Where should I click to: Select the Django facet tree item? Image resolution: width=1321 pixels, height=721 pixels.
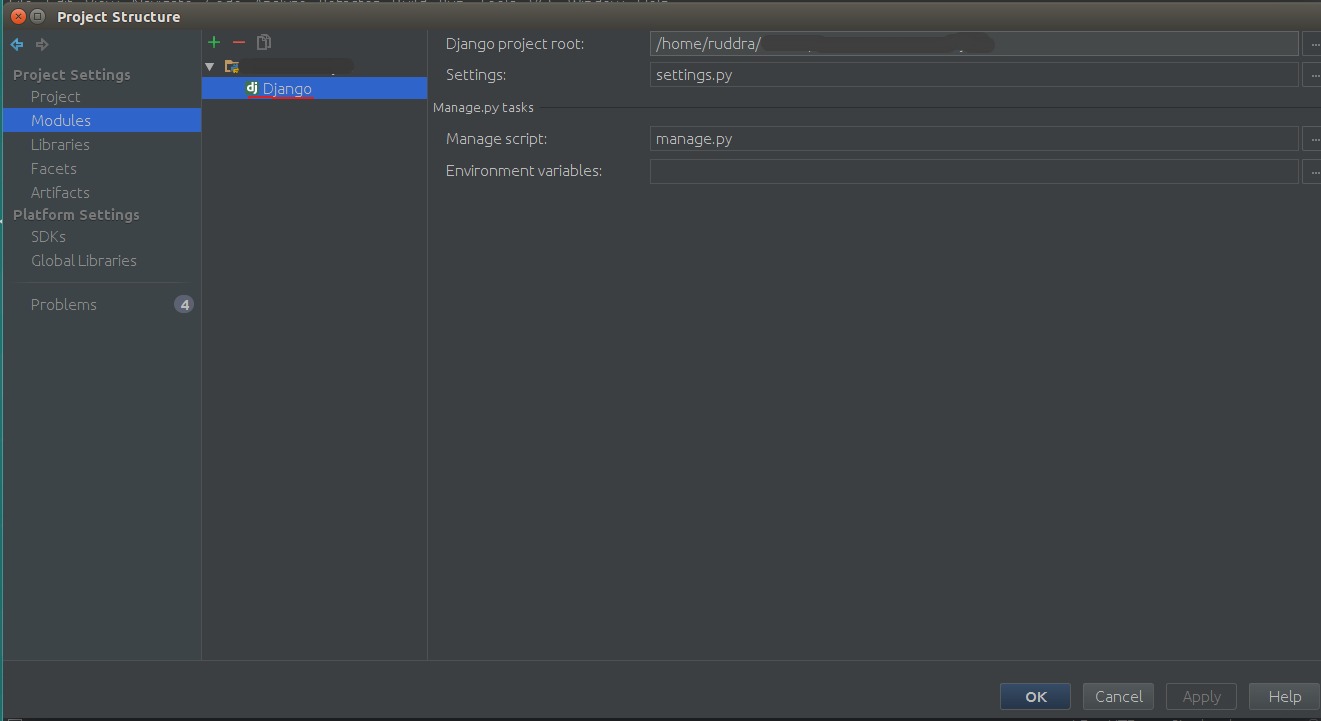tap(314, 89)
